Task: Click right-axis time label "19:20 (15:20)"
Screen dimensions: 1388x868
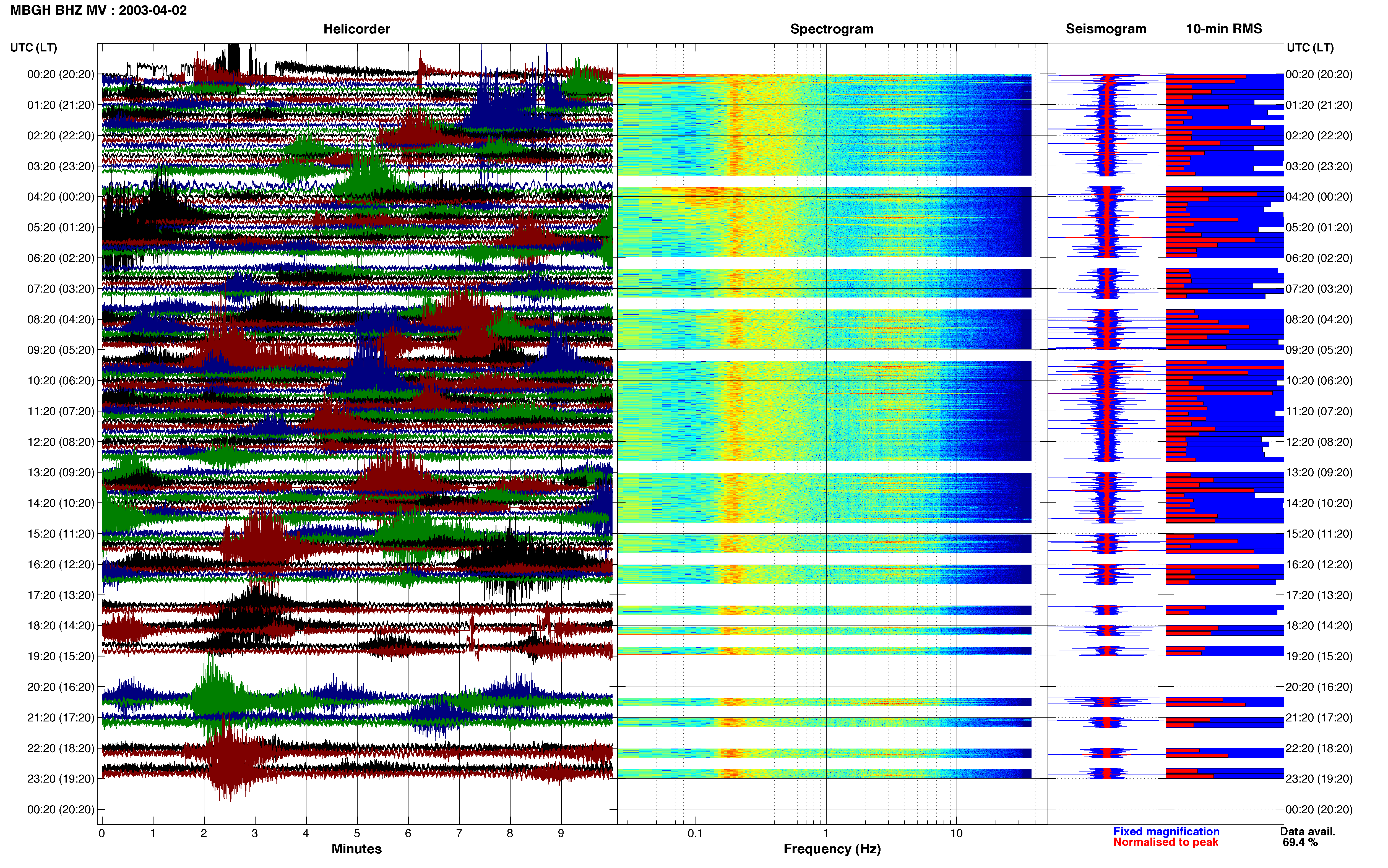Action: coord(1319,656)
